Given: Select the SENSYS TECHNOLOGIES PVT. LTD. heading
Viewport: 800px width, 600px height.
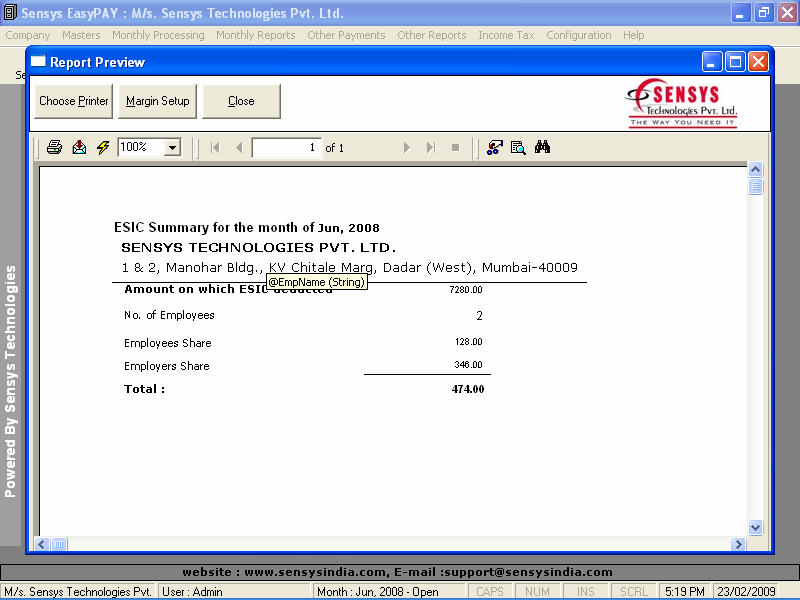Looking at the screenshot, I should click(259, 247).
